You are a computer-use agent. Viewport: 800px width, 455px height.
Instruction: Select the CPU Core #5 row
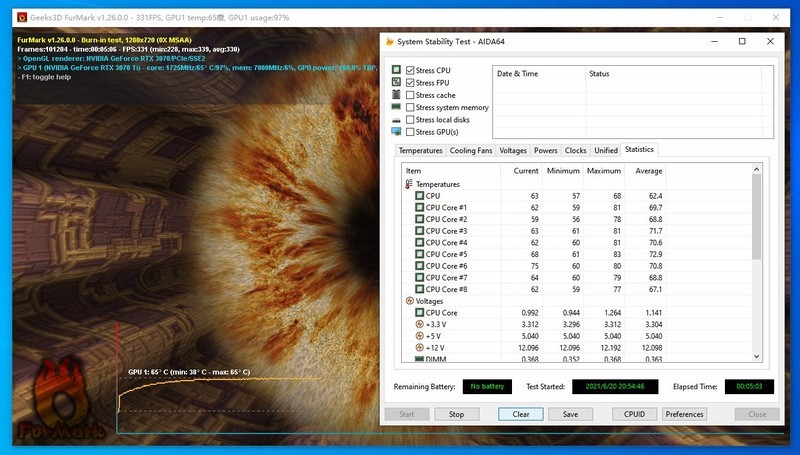tap(446, 254)
